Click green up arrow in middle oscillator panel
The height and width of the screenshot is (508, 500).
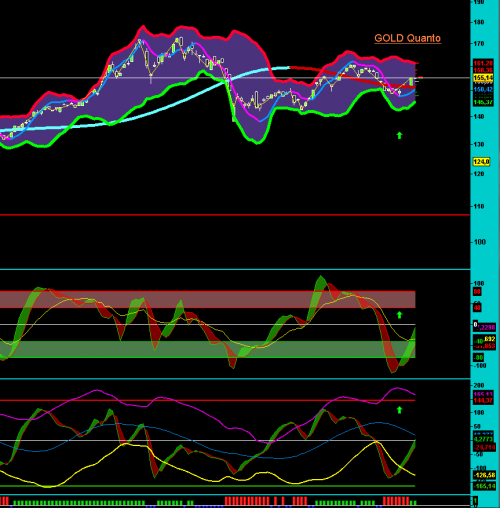click(399, 315)
